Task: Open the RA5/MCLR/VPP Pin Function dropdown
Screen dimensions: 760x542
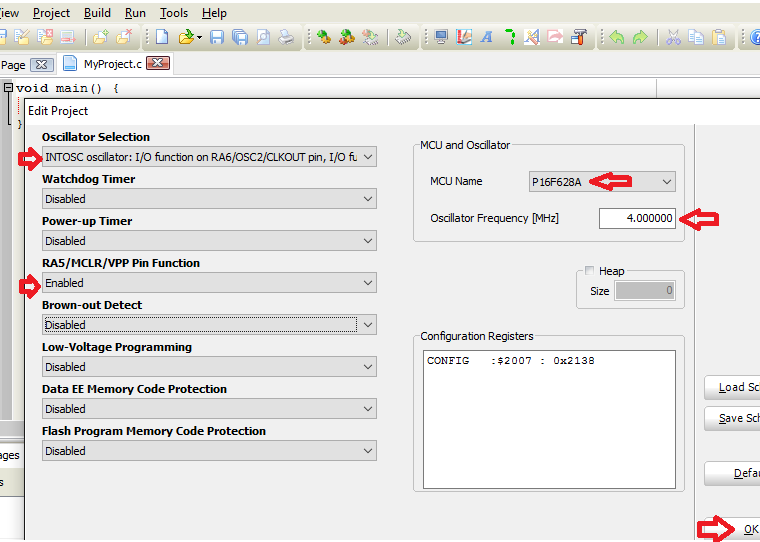Action: click(x=209, y=283)
